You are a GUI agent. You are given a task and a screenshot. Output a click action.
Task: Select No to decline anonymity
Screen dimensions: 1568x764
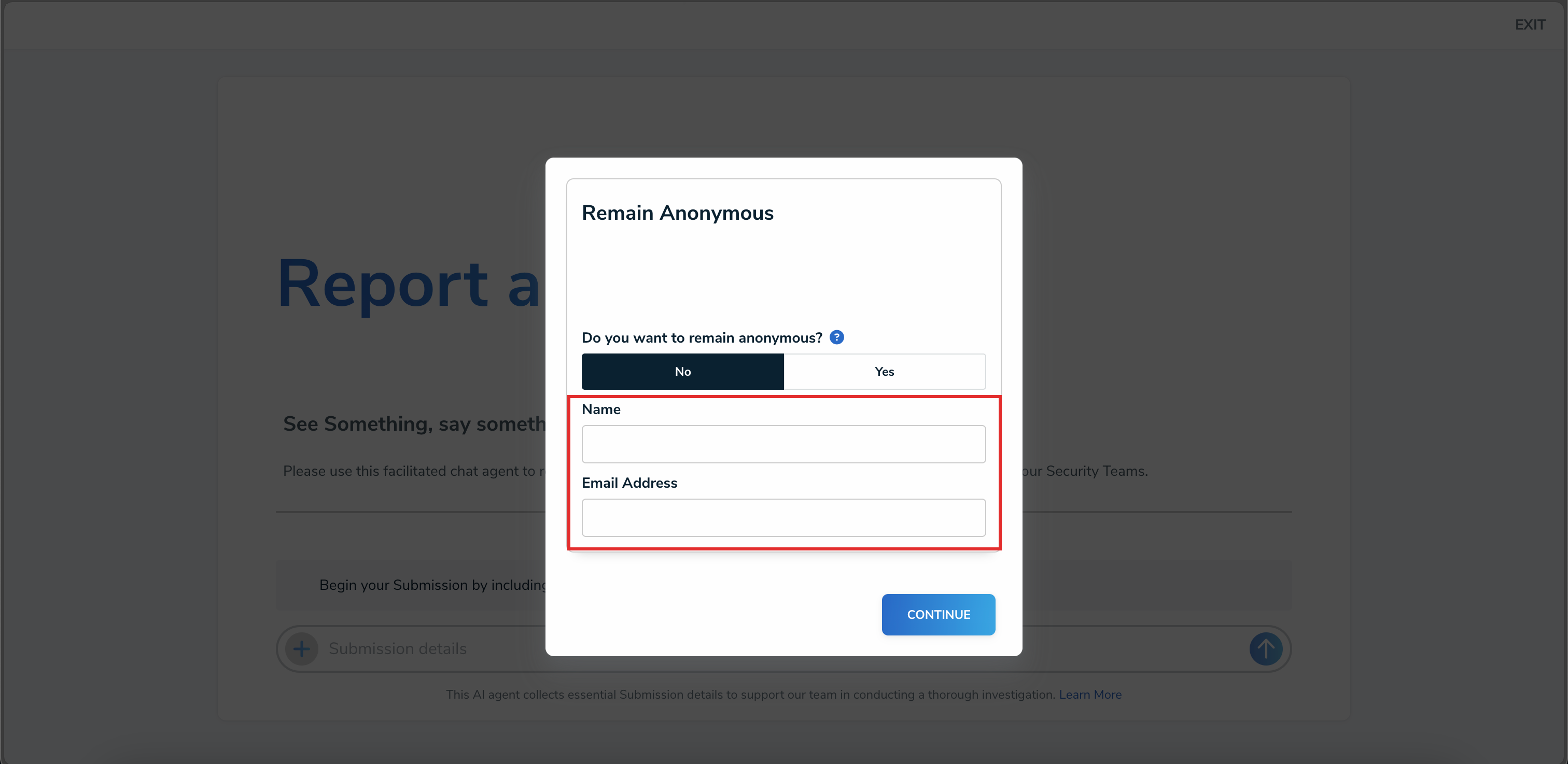tap(682, 371)
